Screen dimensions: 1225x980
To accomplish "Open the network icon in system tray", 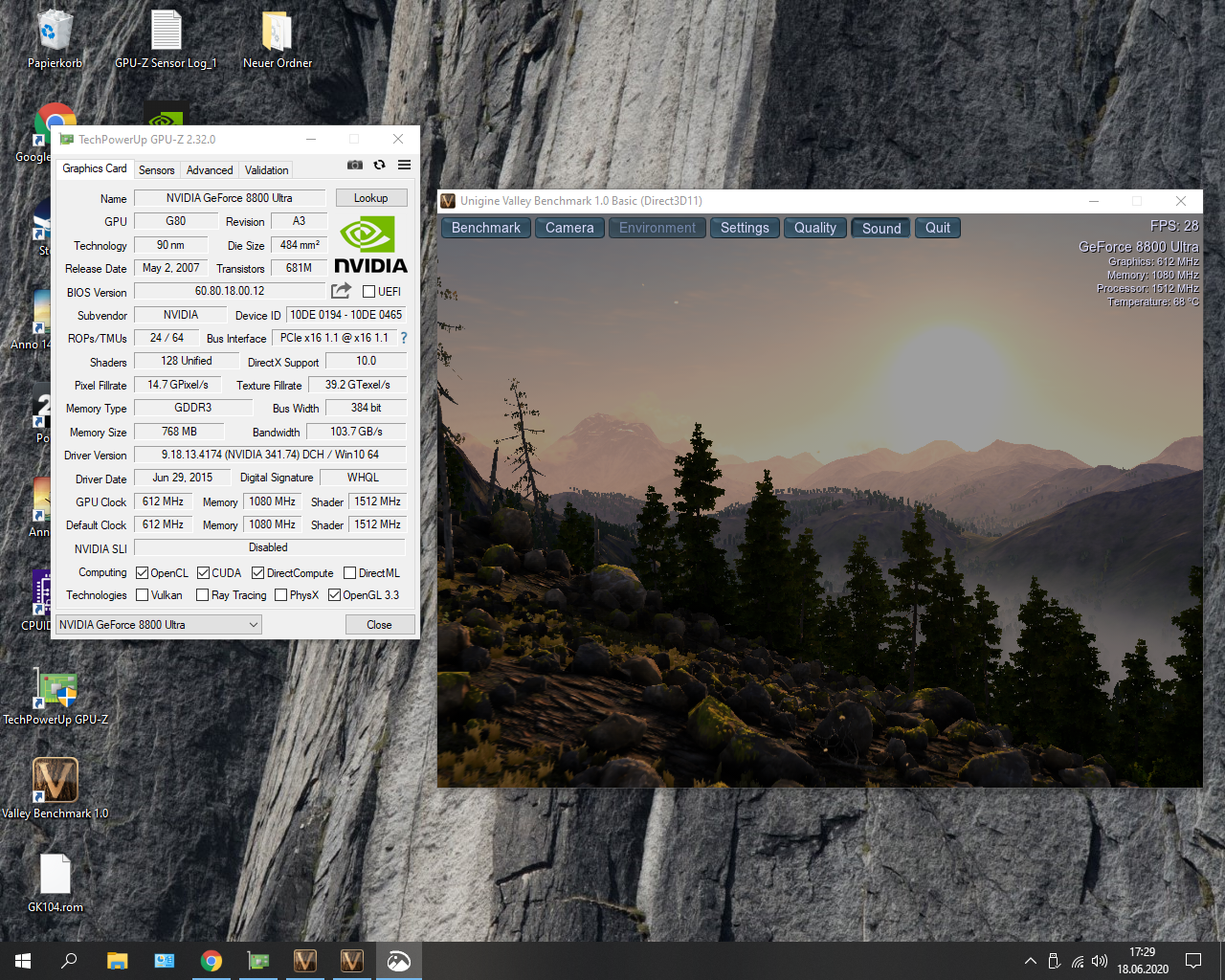I will [x=1078, y=961].
